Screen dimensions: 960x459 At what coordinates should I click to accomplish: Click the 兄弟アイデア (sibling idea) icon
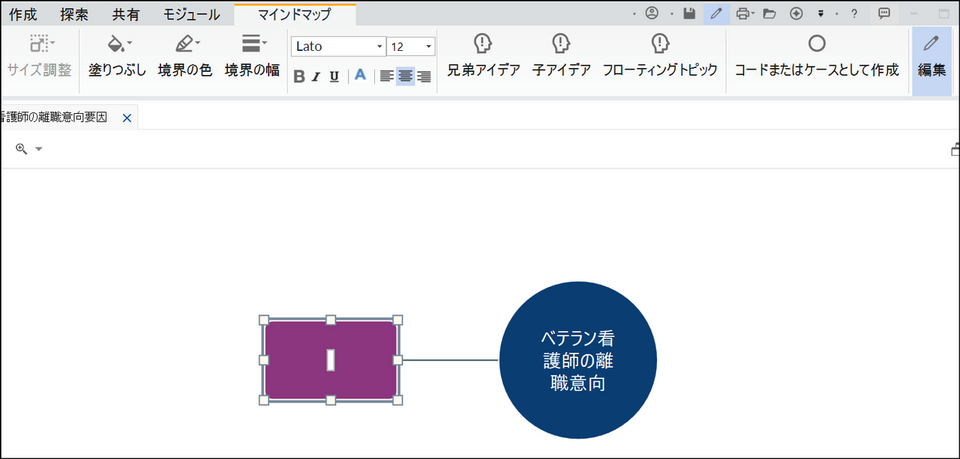[x=483, y=45]
